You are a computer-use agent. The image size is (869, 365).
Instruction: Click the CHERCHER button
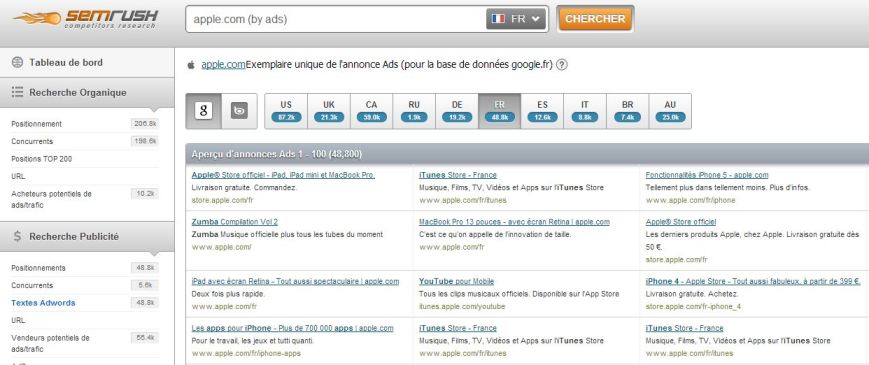point(595,19)
